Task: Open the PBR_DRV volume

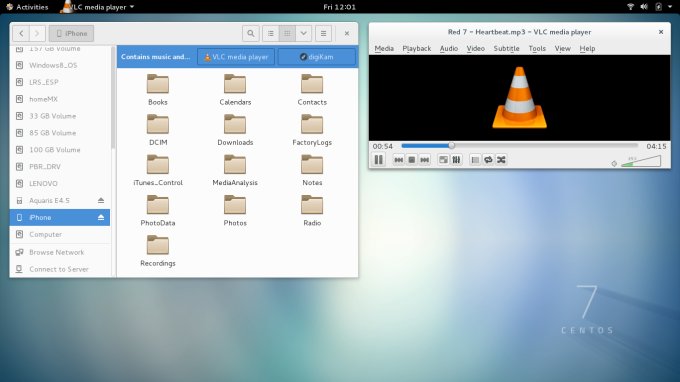Action: [x=60, y=167]
